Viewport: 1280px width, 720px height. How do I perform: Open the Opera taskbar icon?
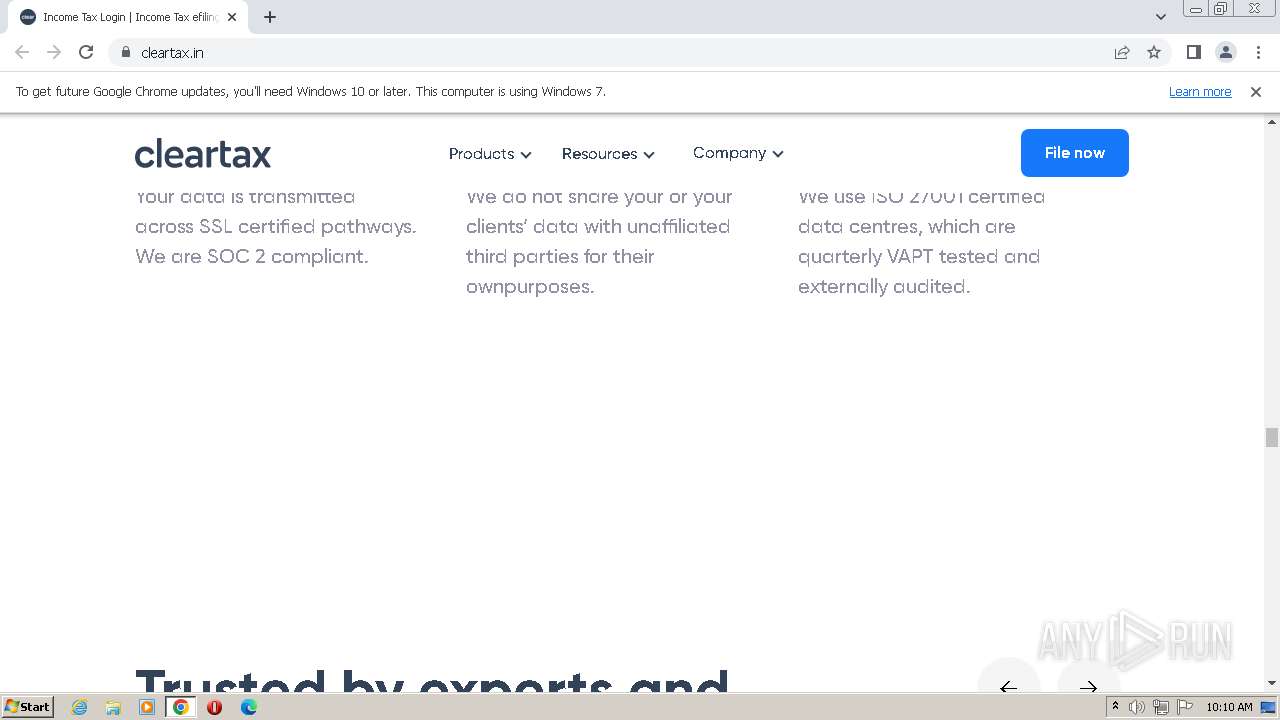pos(214,707)
